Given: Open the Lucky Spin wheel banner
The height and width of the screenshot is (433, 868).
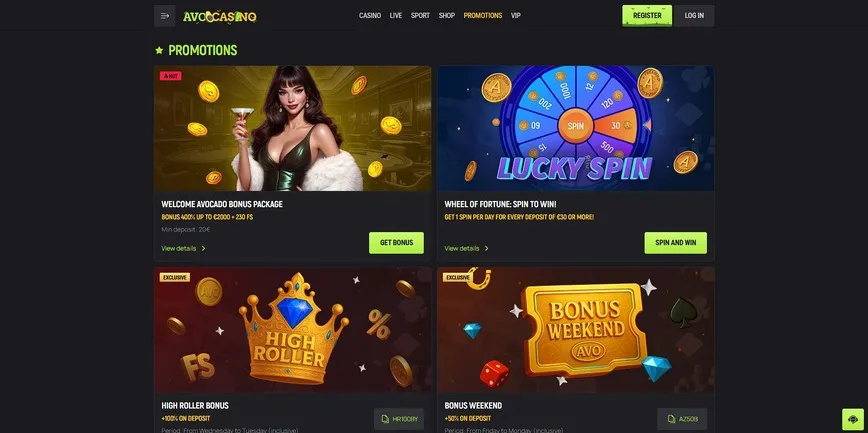Looking at the screenshot, I should click(x=576, y=128).
